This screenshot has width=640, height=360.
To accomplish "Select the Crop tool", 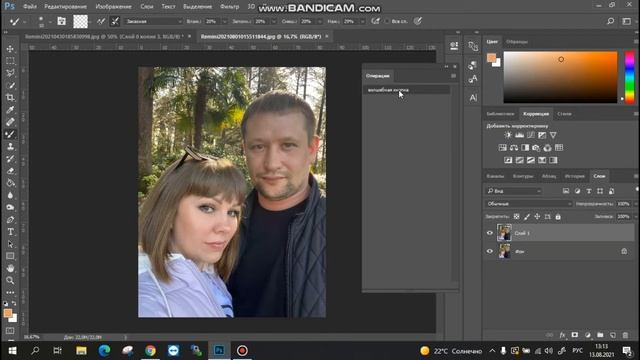I will (10, 98).
